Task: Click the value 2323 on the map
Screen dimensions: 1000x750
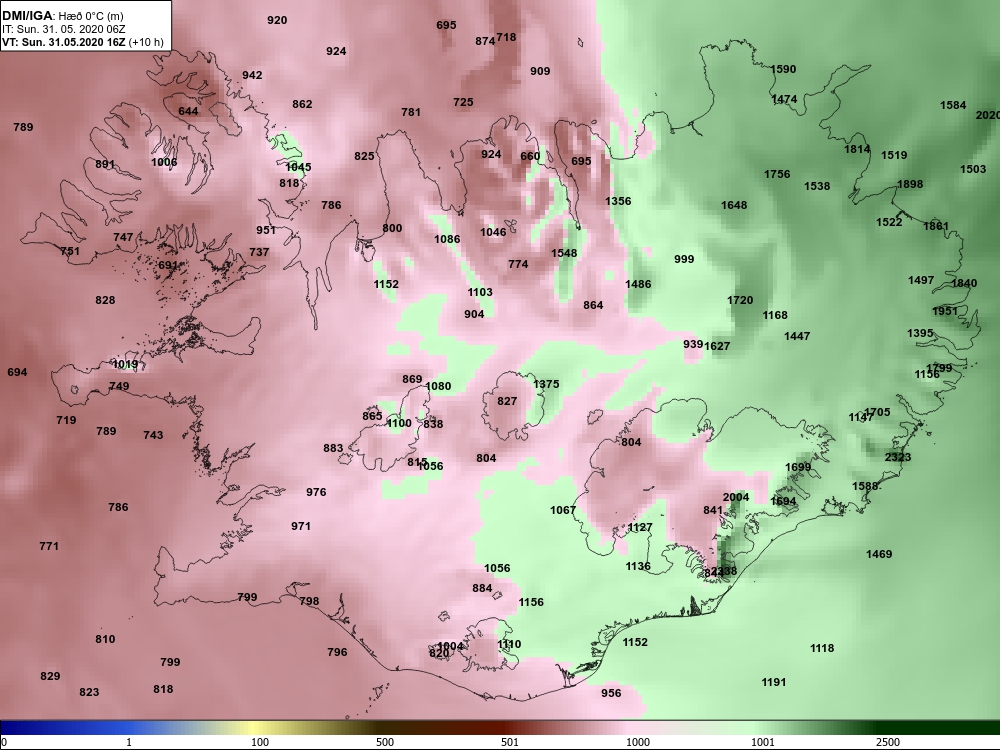Action: click(x=898, y=457)
